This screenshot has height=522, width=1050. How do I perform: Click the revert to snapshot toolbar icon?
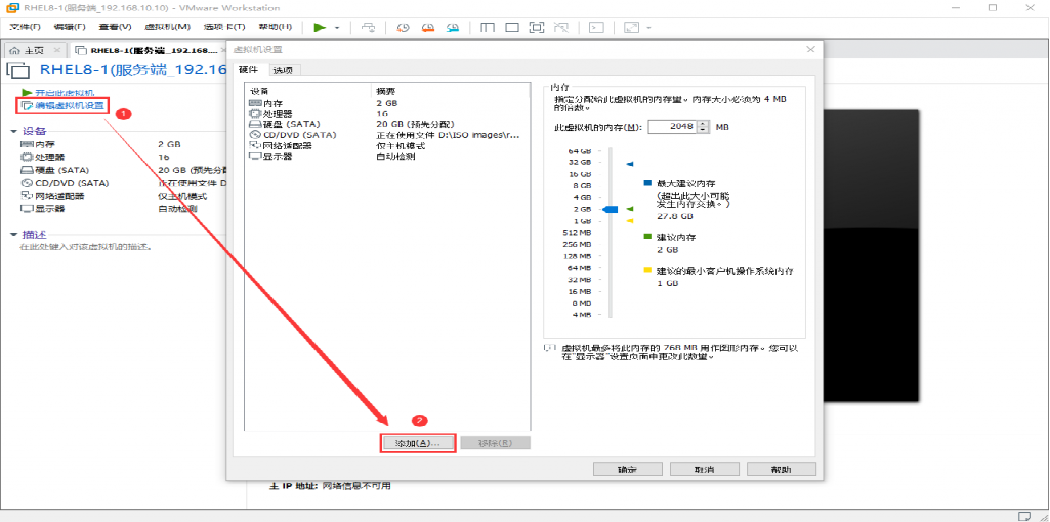[x=428, y=27]
